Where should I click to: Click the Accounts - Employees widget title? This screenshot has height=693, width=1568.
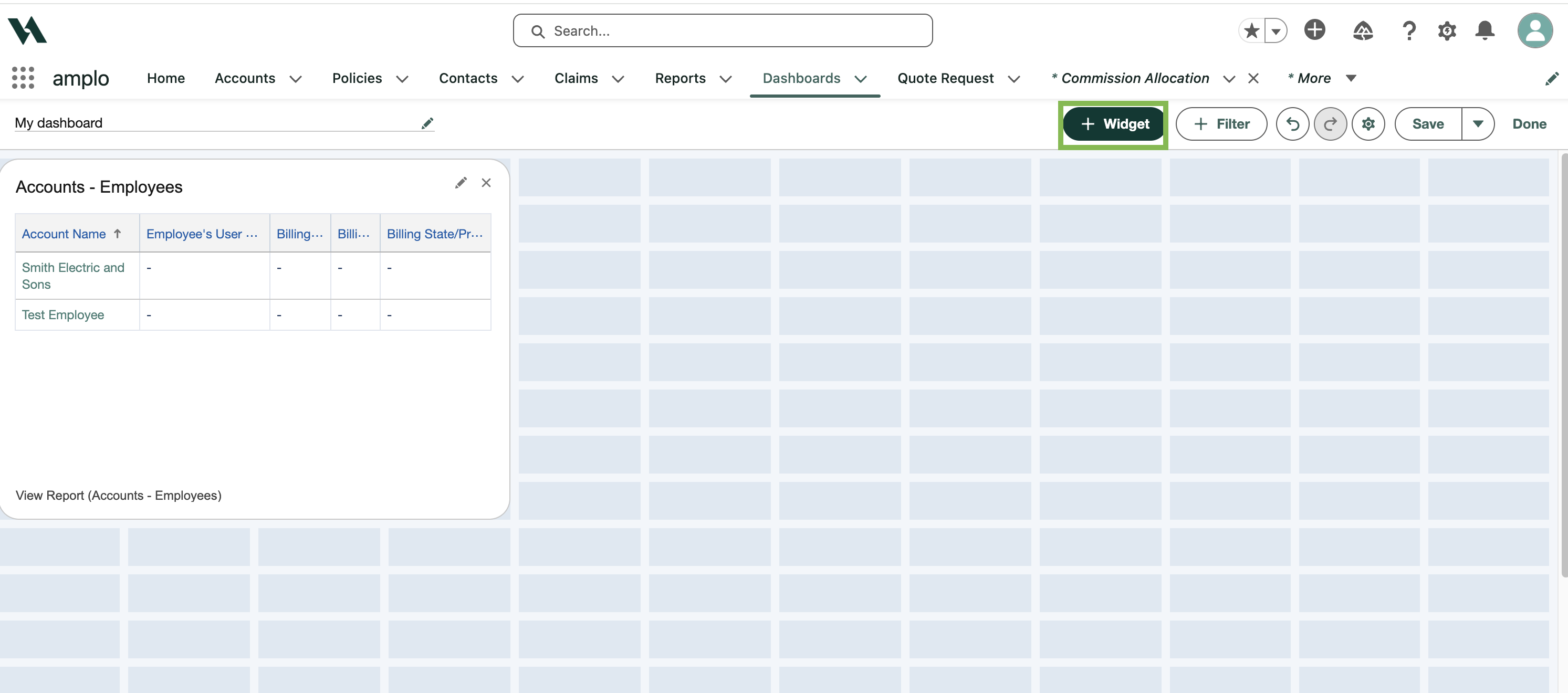[99, 187]
